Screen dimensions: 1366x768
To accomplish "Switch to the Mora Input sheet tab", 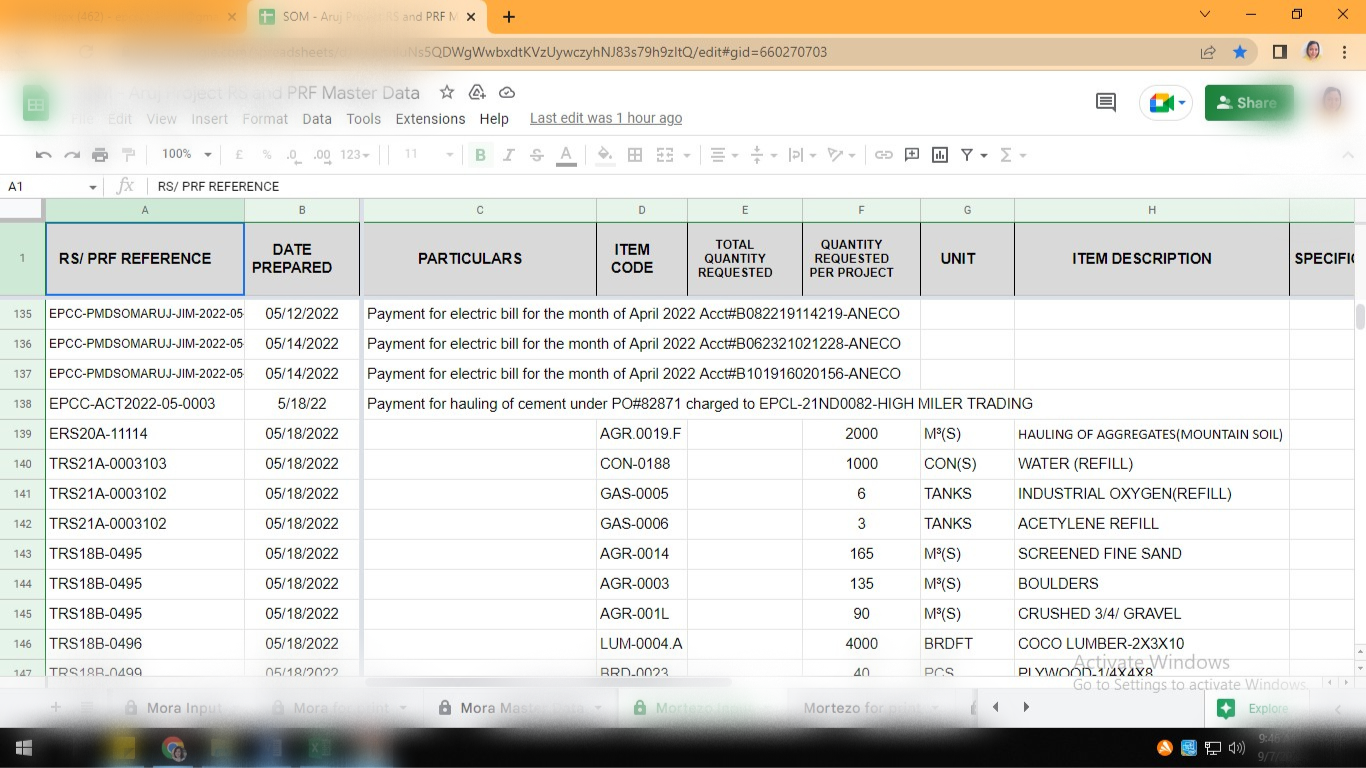I will coord(183,707).
